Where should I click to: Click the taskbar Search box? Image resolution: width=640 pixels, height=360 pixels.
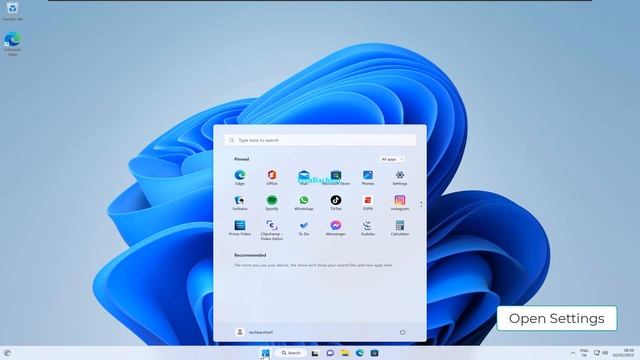click(291, 353)
